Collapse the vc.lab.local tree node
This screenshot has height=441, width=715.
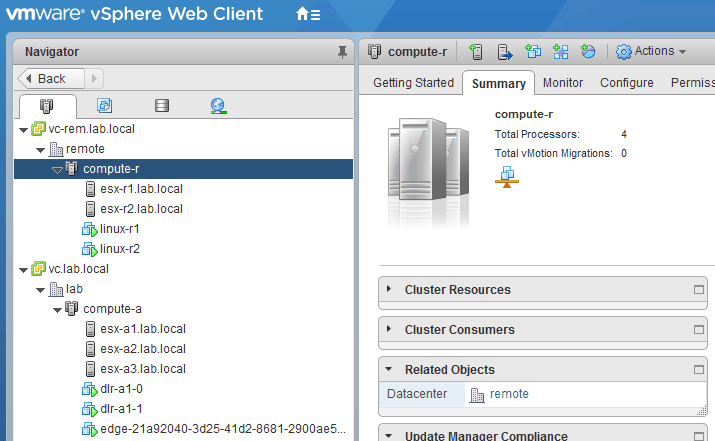click(23, 270)
